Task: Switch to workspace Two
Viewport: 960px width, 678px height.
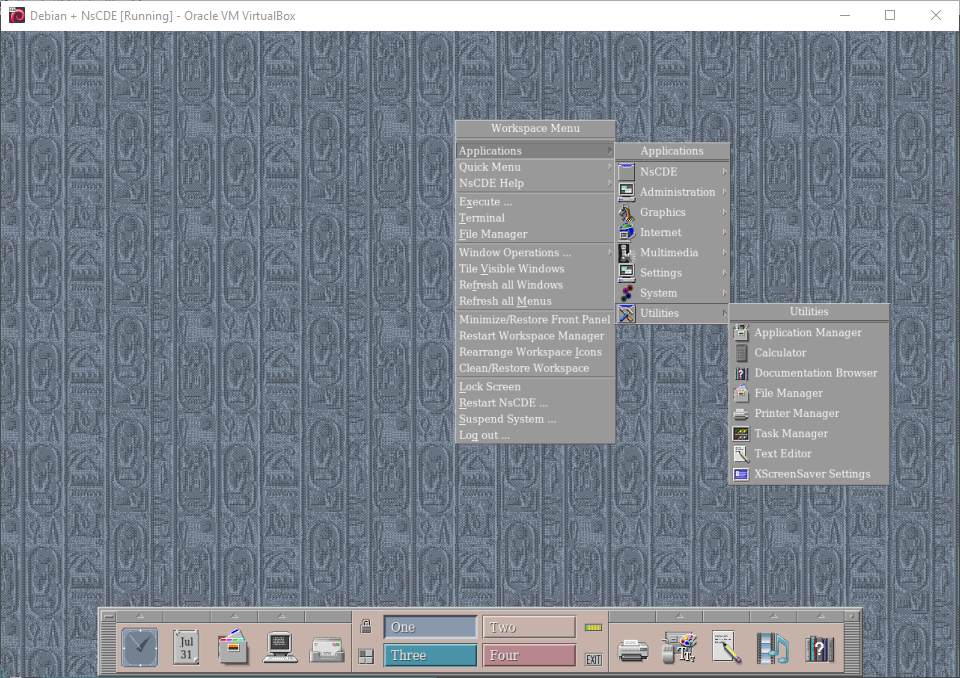Action: [x=529, y=627]
